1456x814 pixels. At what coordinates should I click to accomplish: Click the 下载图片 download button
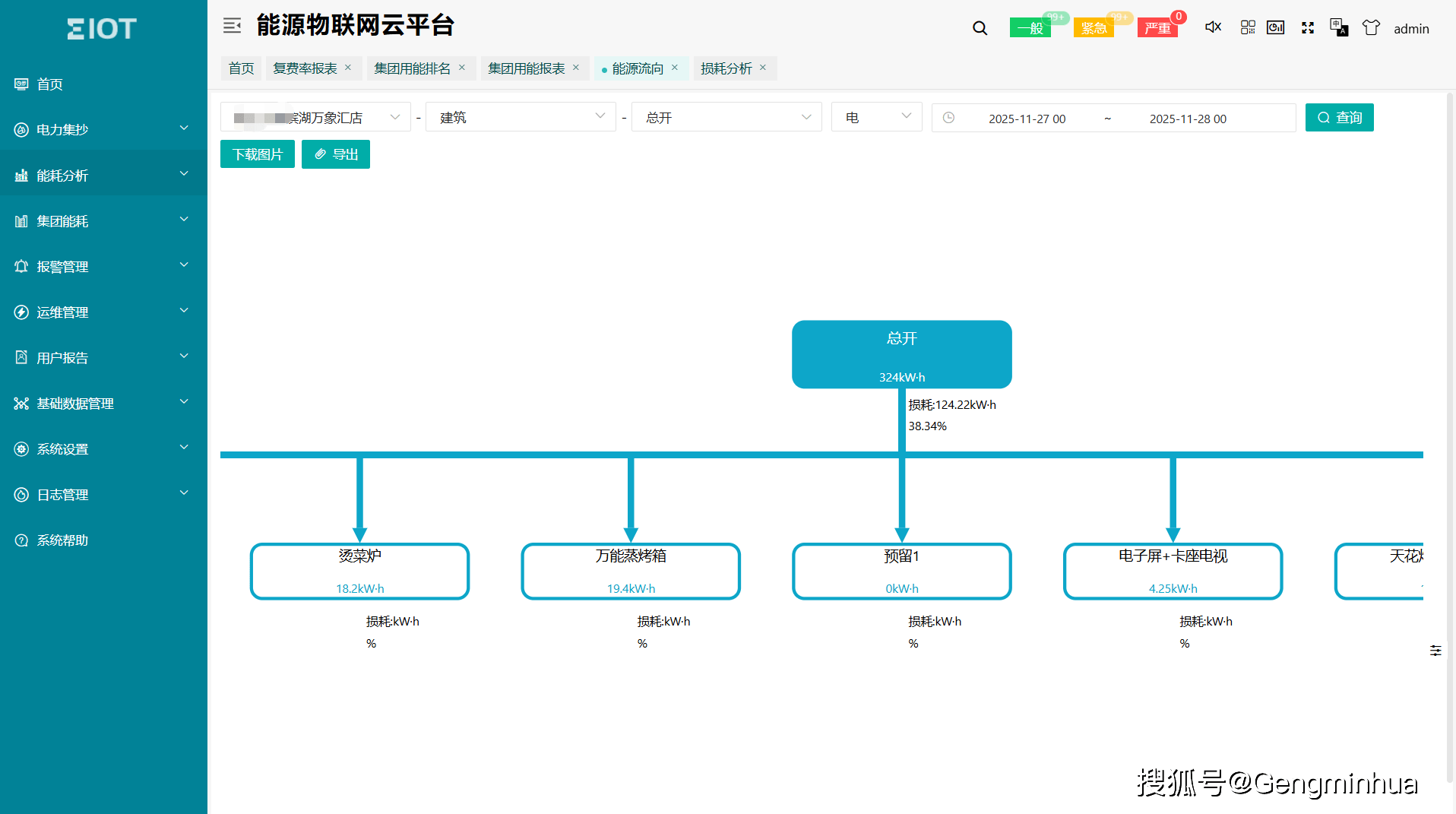click(257, 154)
